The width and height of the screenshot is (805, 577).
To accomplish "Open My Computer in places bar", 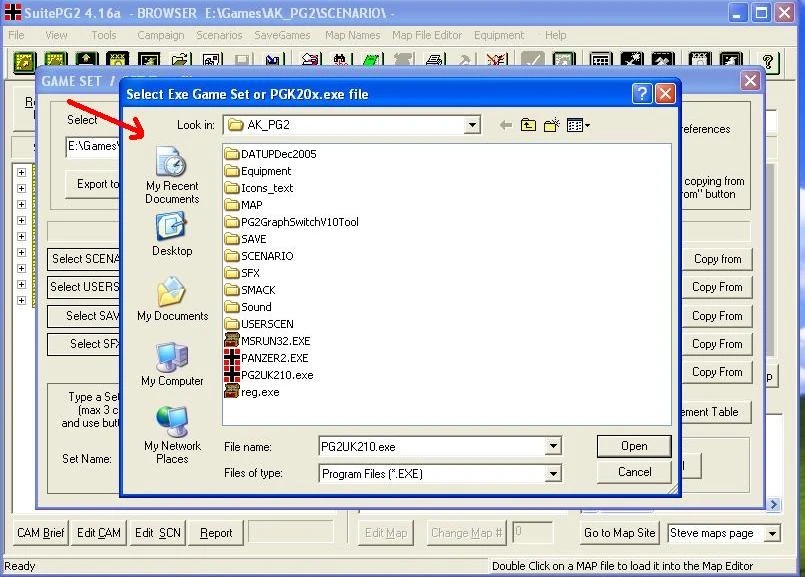I will [171, 357].
